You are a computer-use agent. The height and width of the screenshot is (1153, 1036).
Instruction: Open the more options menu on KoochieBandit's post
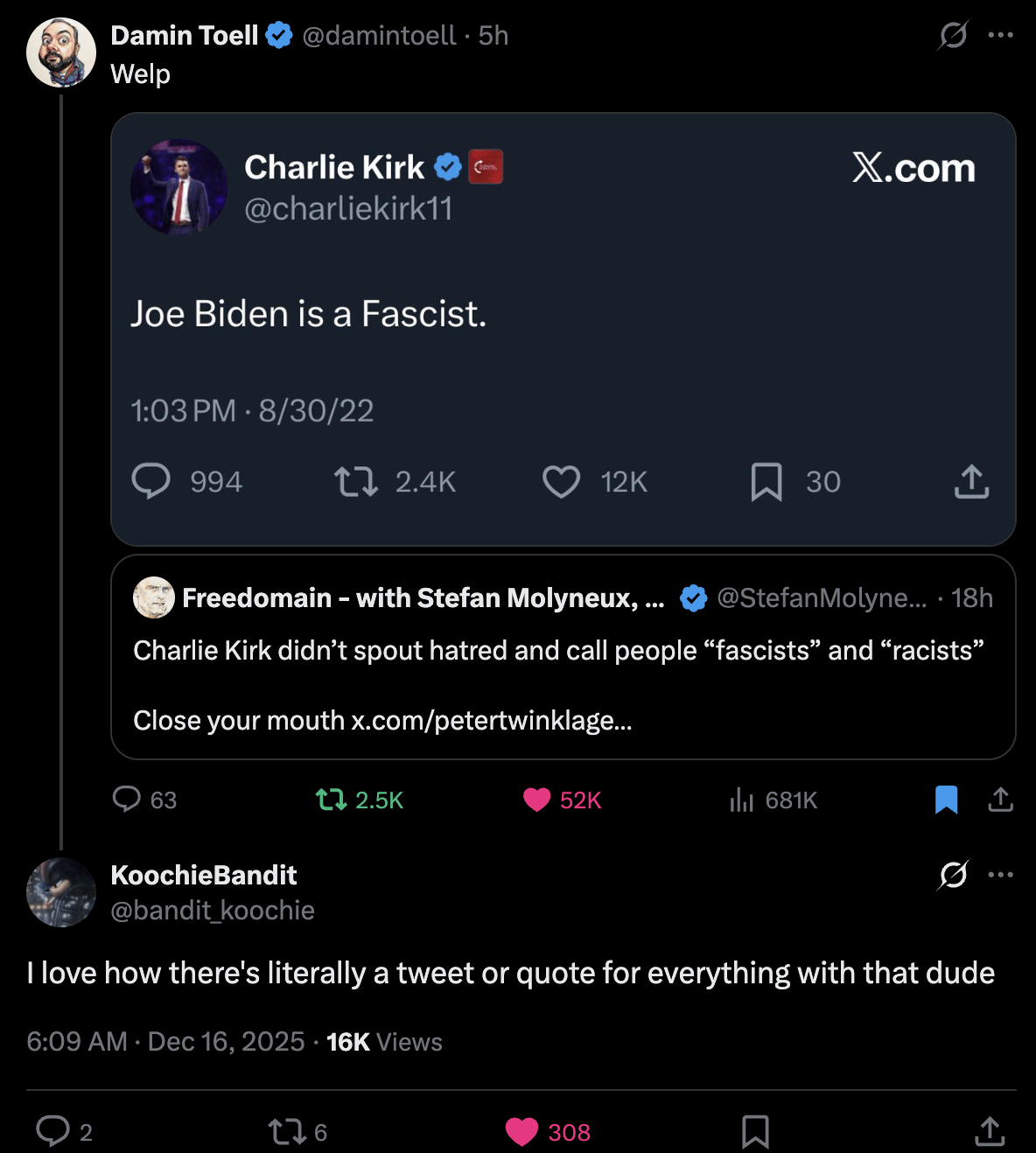point(1000,875)
